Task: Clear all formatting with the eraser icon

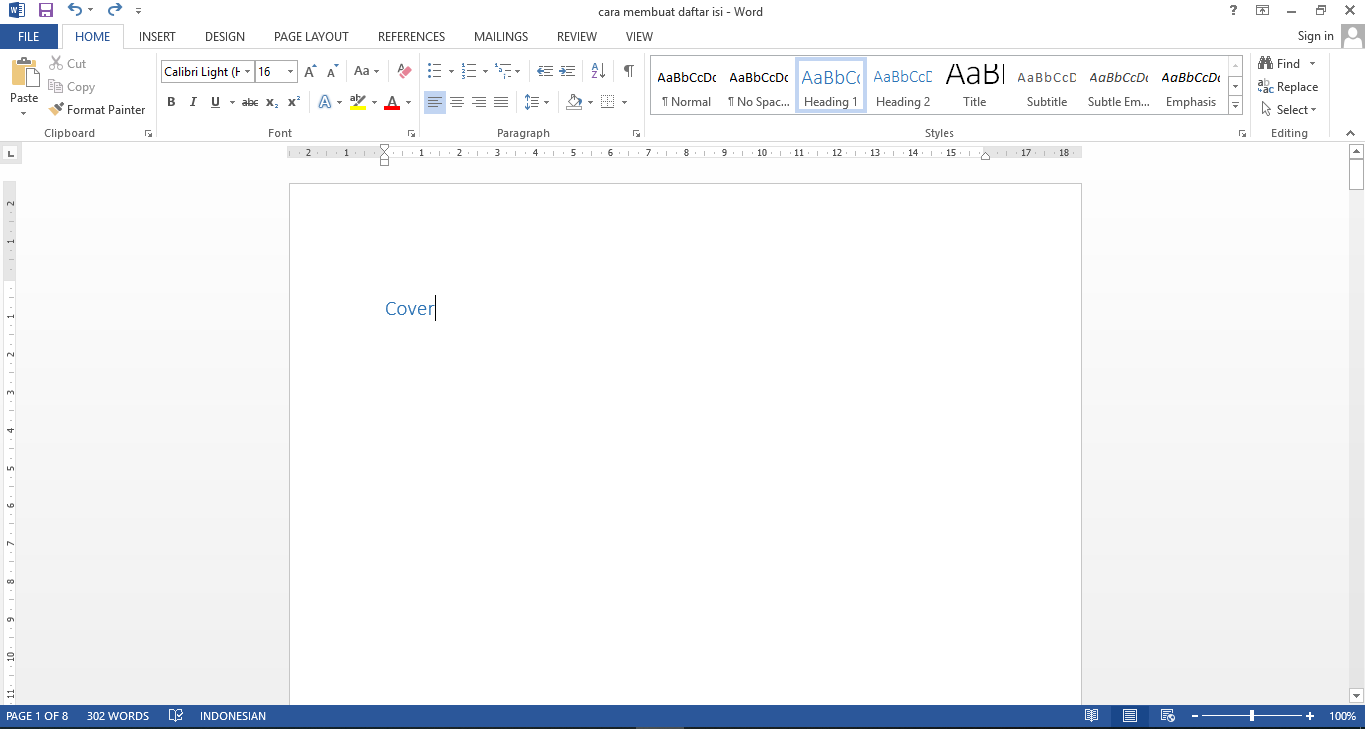Action: tap(404, 72)
